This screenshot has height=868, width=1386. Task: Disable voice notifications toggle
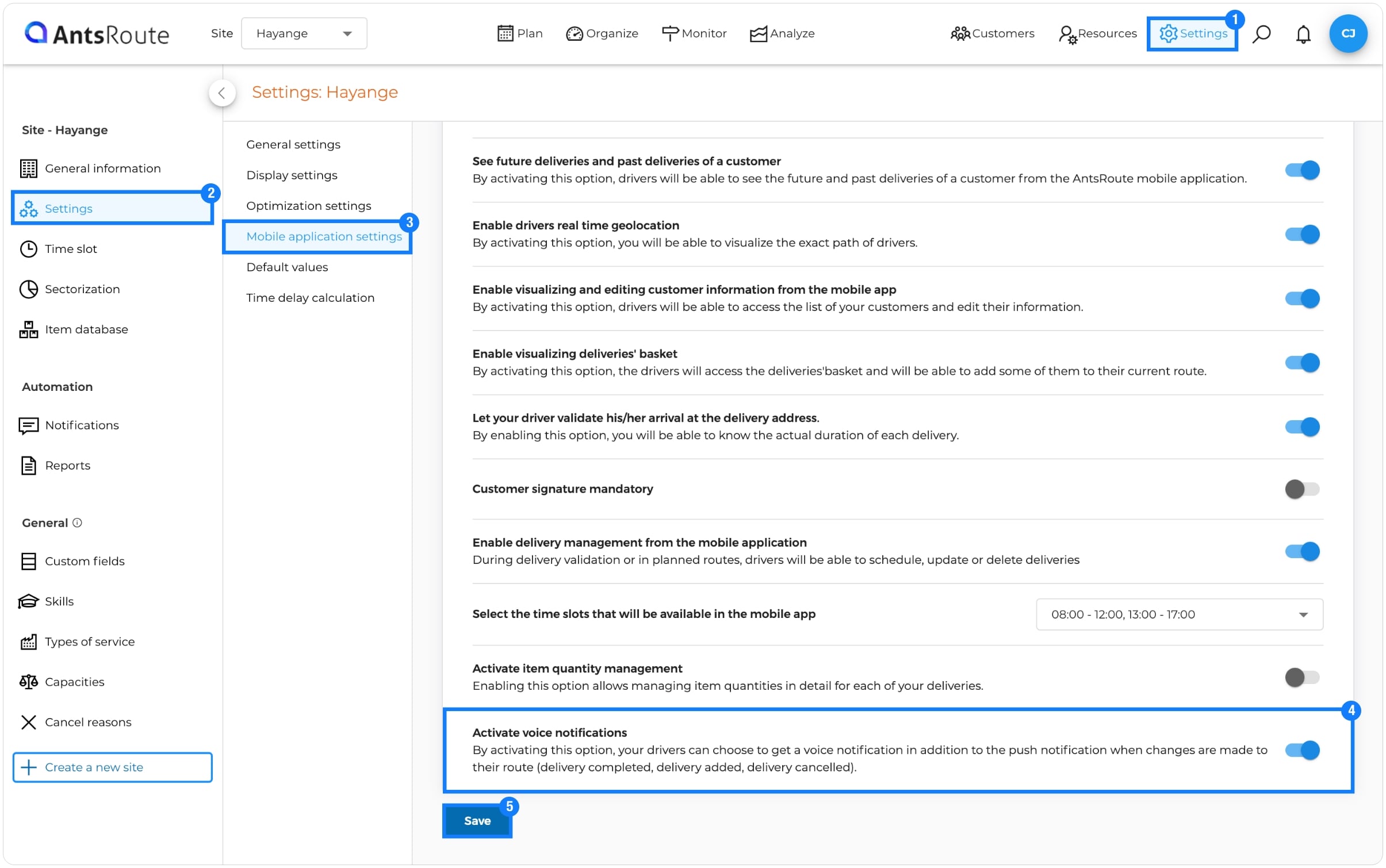click(1301, 750)
